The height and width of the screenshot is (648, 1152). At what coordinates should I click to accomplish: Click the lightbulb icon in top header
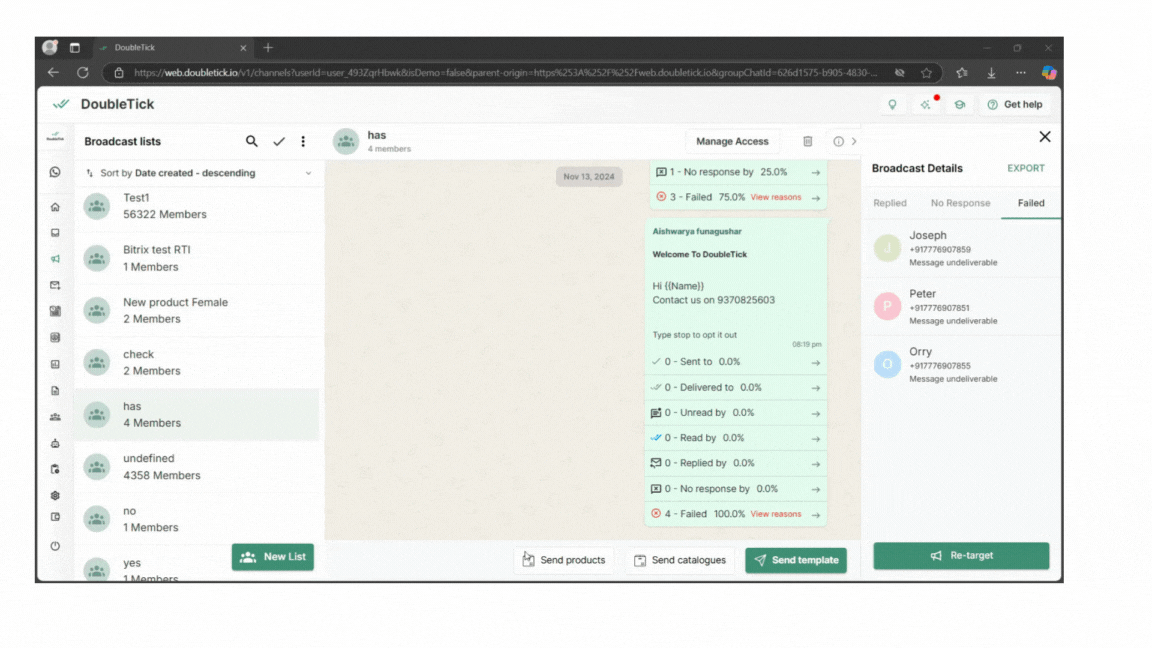tap(892, 105)
